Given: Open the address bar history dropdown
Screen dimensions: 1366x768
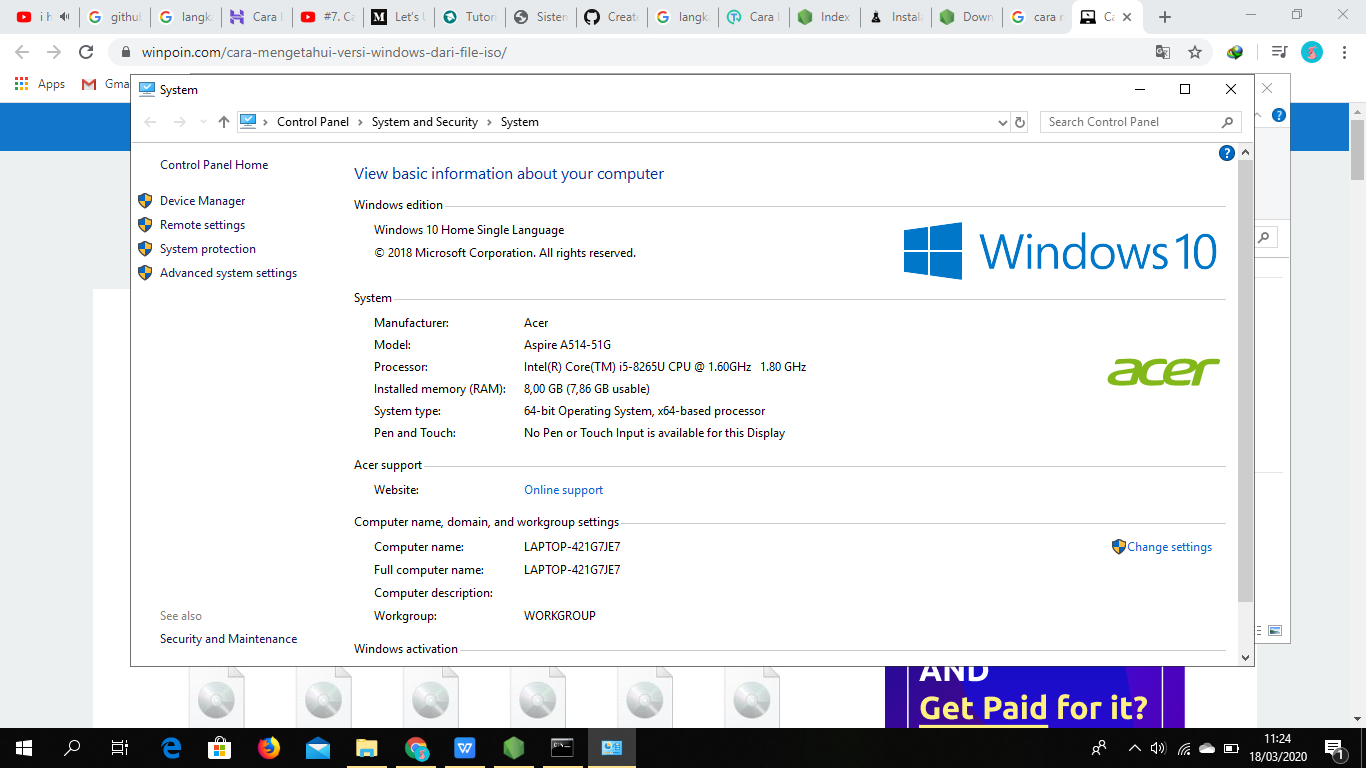Looking at the screenshot, I should click(1003, 122).
